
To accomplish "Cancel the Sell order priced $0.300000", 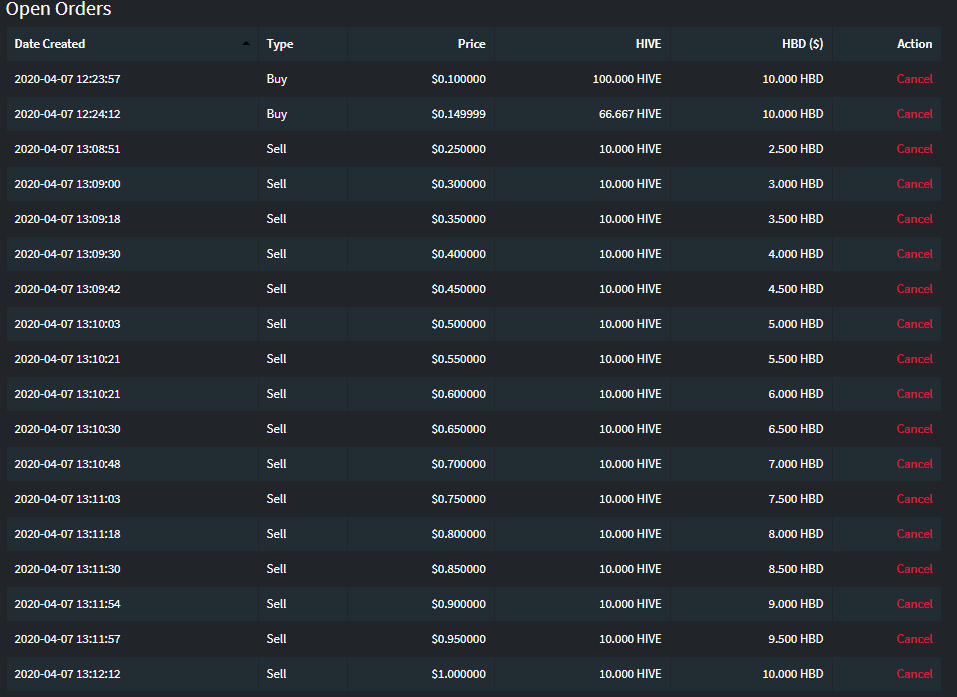I will pyautogui.click(x=914, y=184).
